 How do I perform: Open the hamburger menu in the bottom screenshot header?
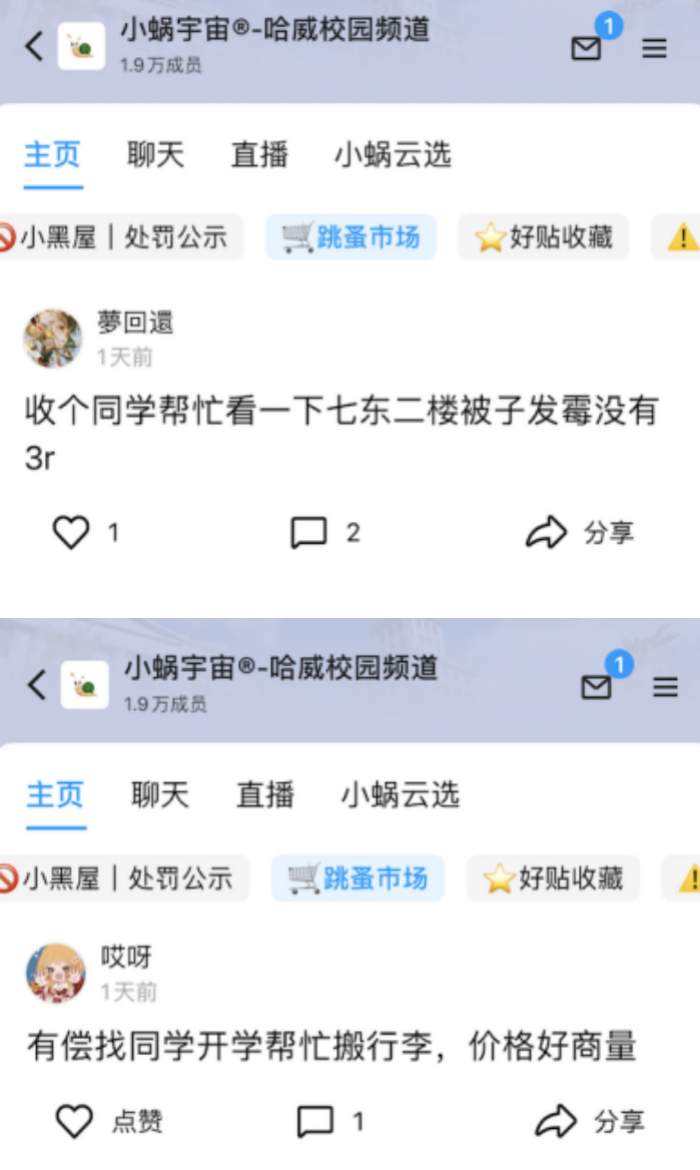[666, 686]
